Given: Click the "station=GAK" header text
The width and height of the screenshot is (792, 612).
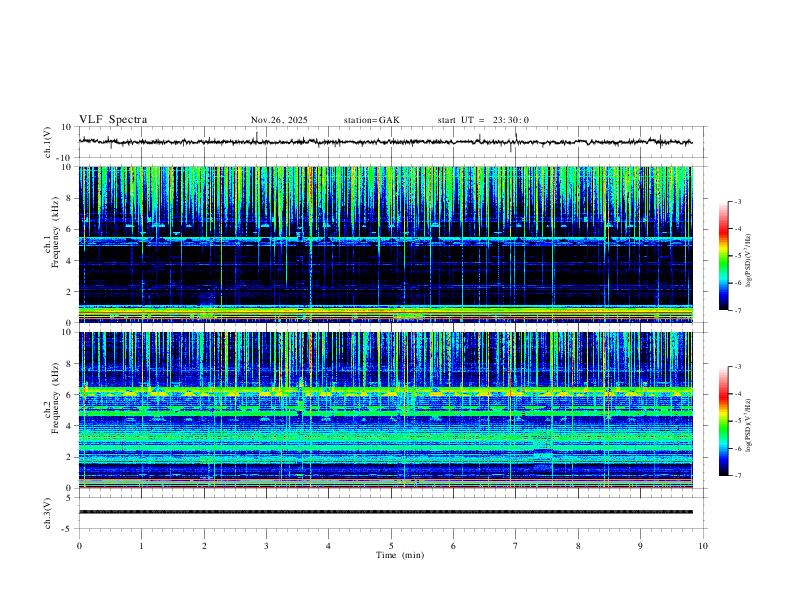Looking at the screenshot, I should [372, 120].
